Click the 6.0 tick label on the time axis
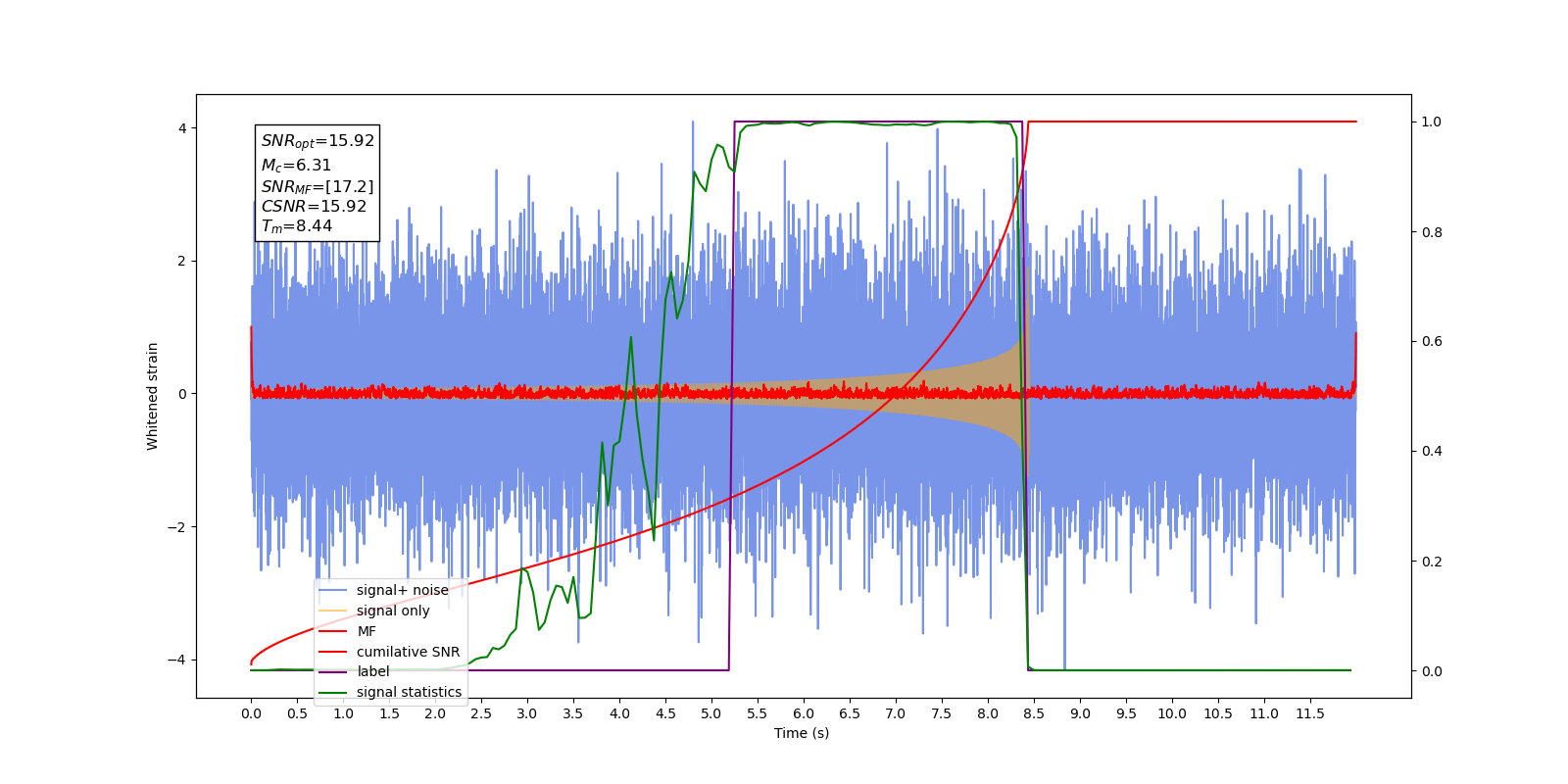Image resolution: width=1568 pixels, height=784 pixels. point(804,714)
